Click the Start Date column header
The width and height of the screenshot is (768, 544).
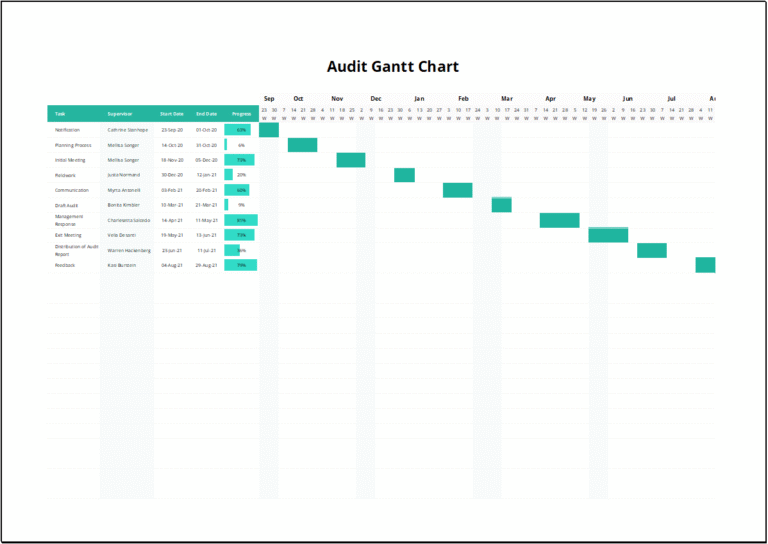pyautogui.click(x=172, y=114)
